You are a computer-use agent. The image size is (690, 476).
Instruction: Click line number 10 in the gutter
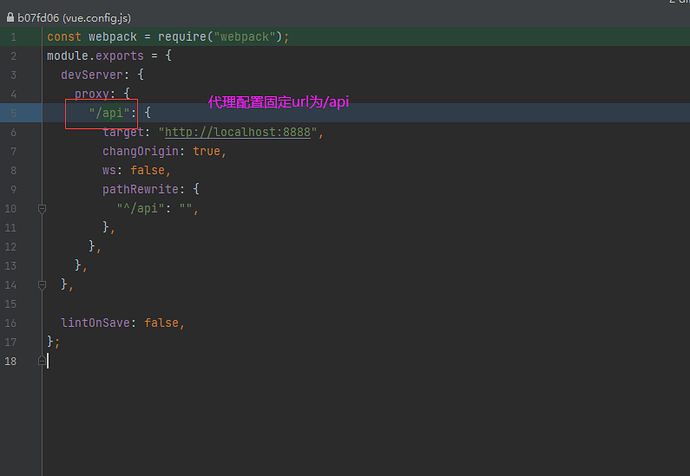11,209
